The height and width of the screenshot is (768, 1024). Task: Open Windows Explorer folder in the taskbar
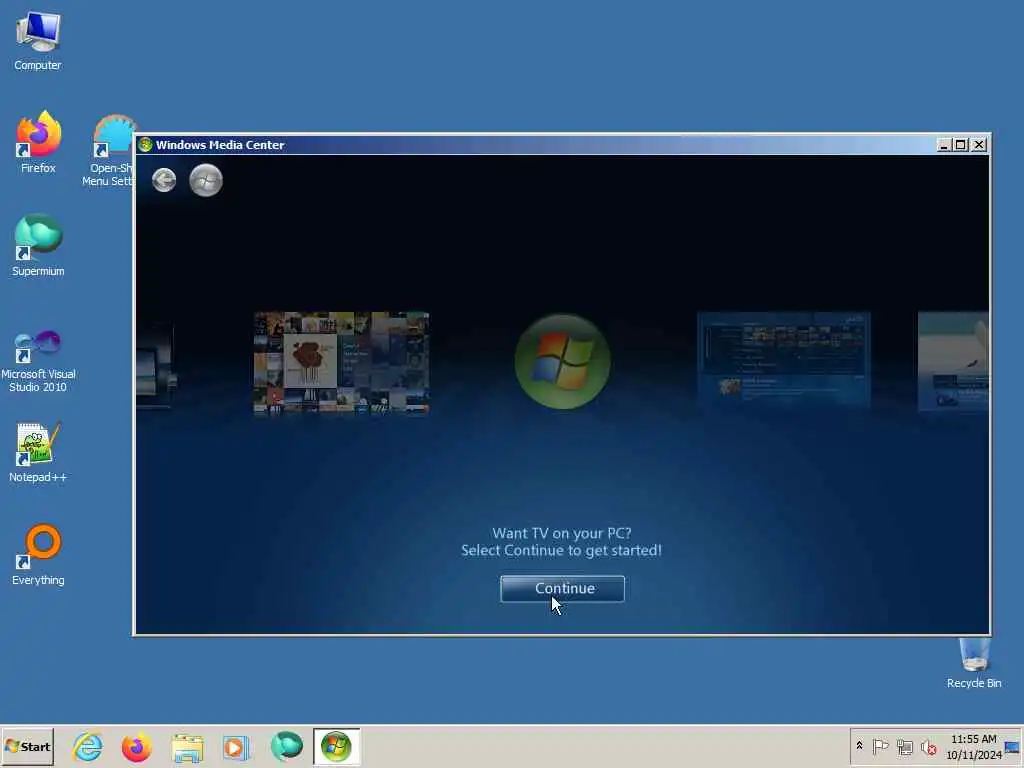[187, 748]
